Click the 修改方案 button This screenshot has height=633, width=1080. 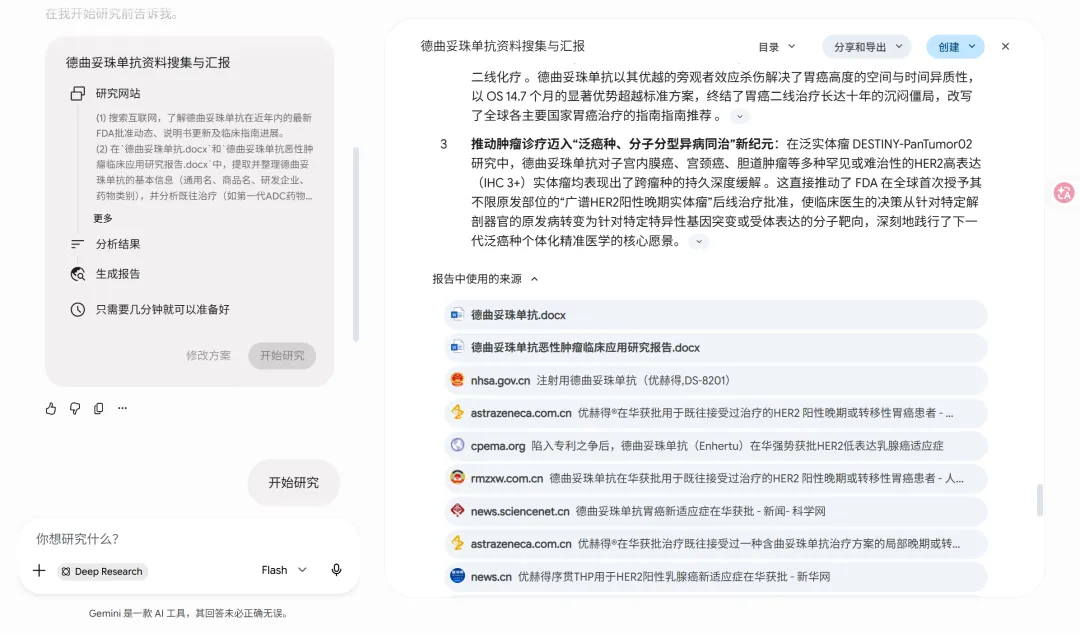coord(209,355)
